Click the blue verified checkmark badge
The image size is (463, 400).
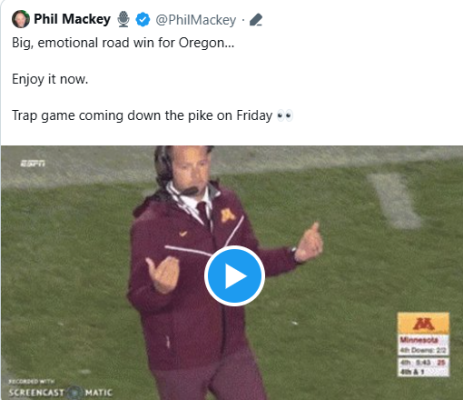143,20
